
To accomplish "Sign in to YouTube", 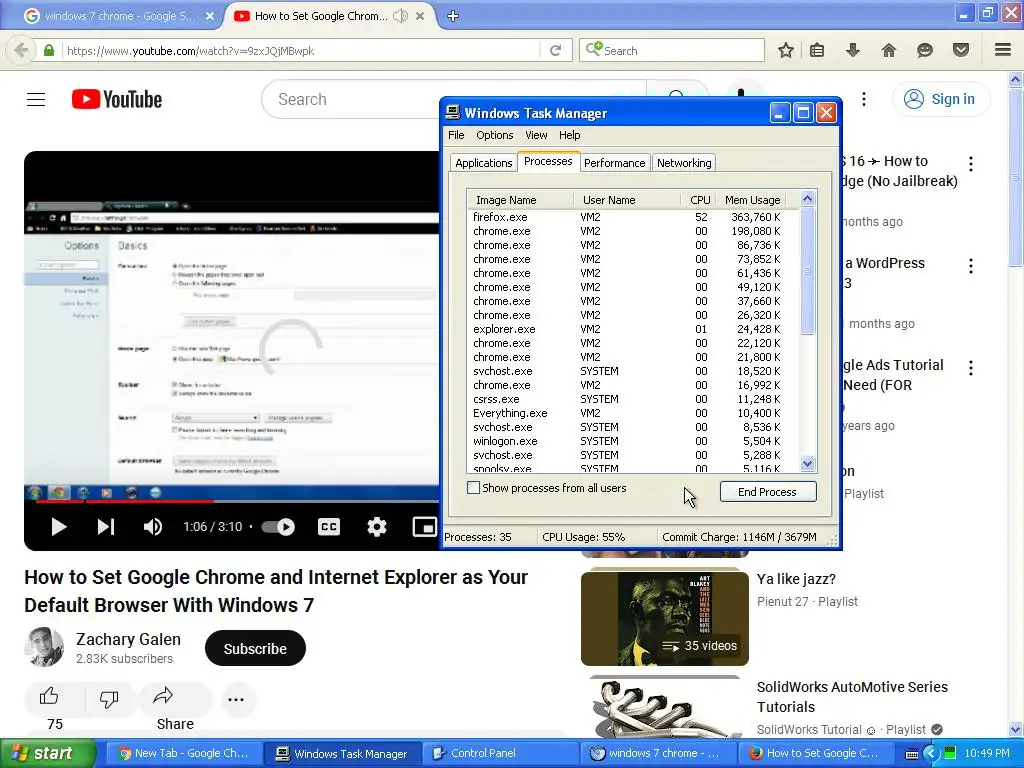I will point(940,99).
